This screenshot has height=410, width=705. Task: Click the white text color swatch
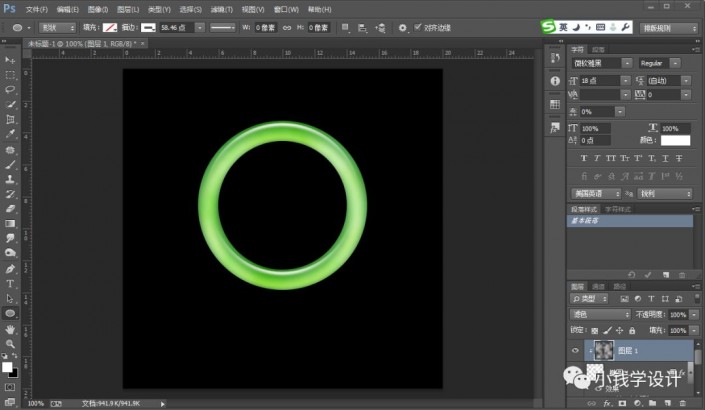coord(675,140)
